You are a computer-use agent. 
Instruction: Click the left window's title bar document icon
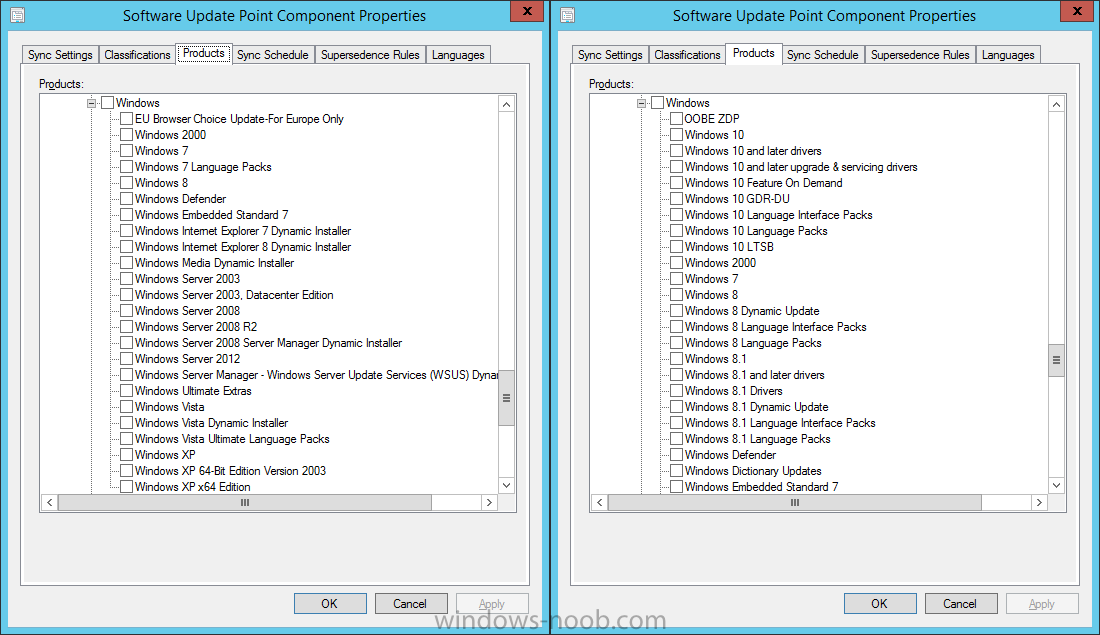18,15
